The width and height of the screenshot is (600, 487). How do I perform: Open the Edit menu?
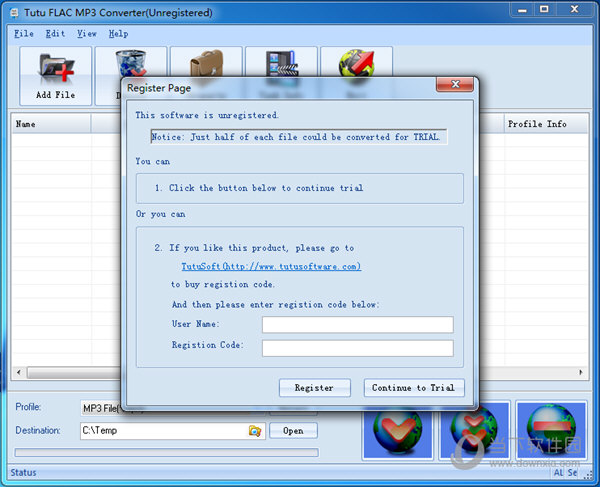coord(55,34)
